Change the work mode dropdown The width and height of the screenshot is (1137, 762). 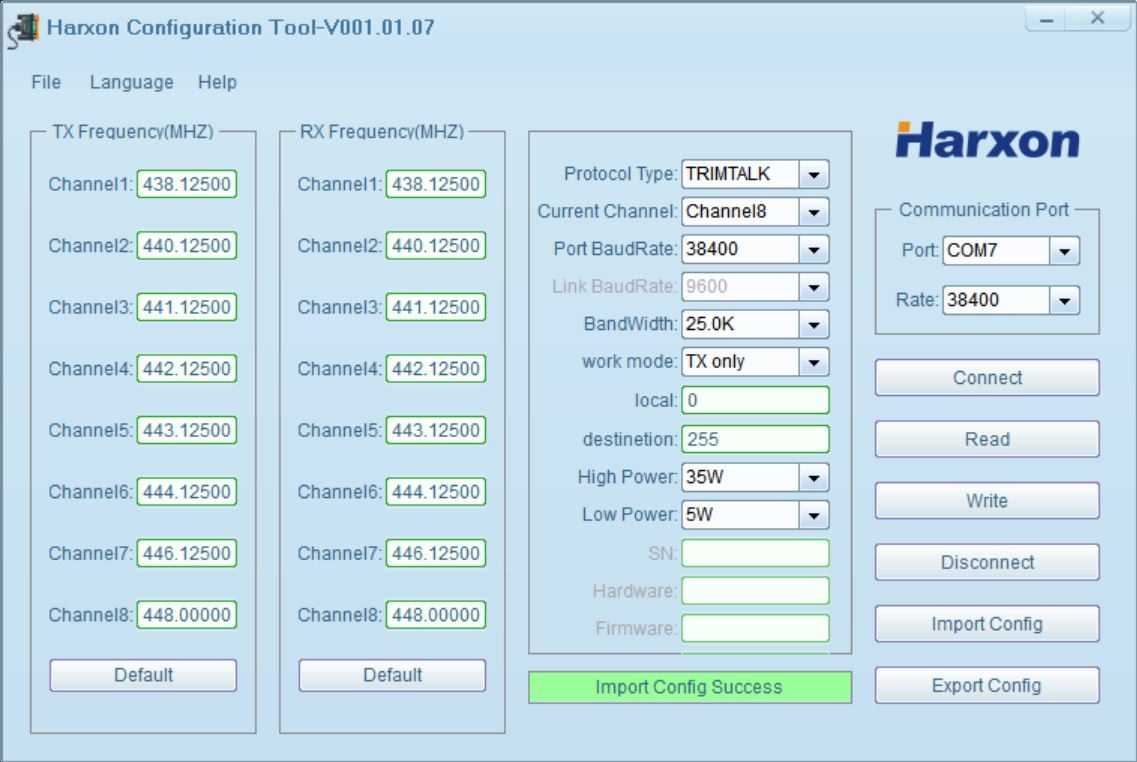pyautogui.click(x=813, y=362)
